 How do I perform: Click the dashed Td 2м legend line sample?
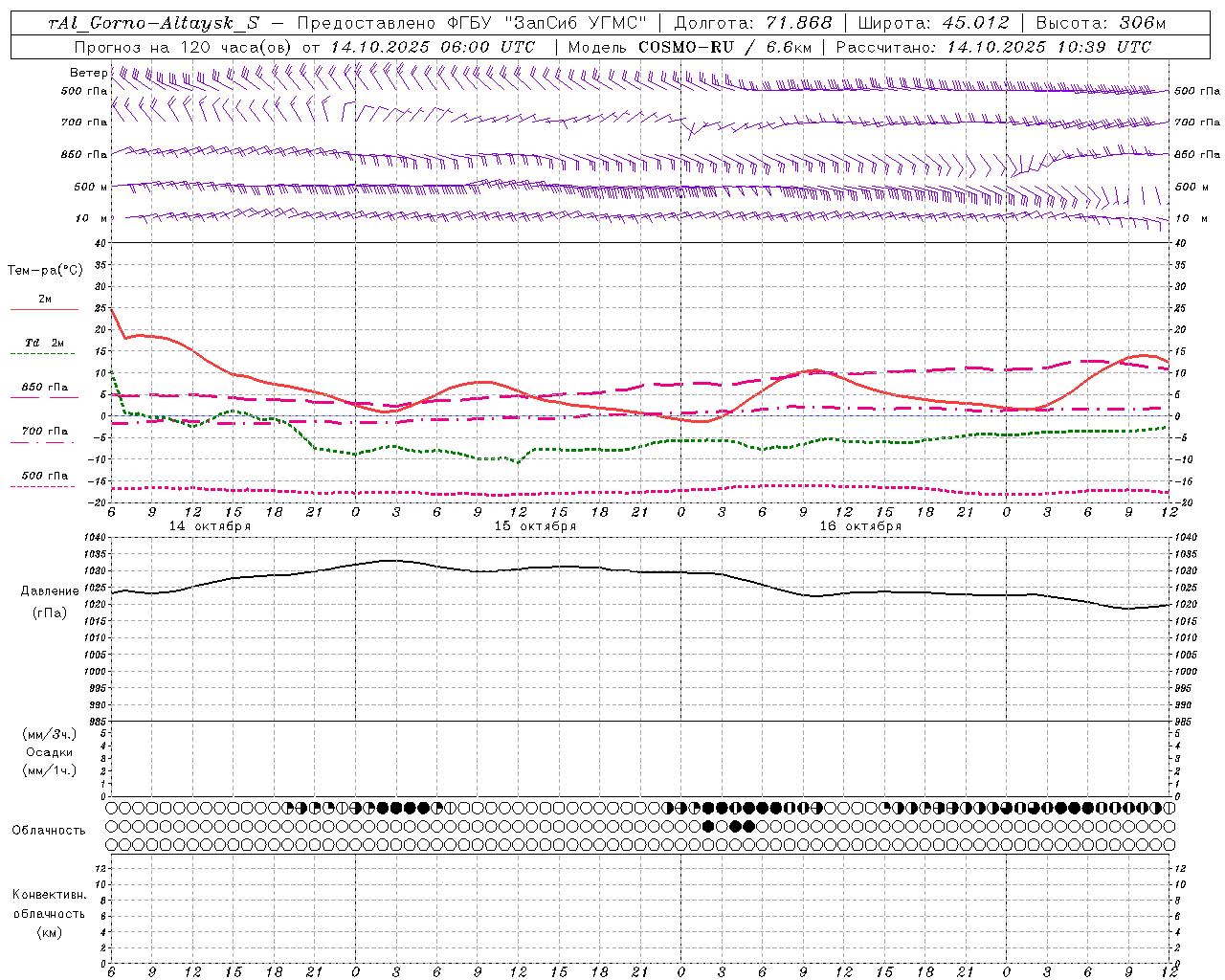click(x=42, y=354)
